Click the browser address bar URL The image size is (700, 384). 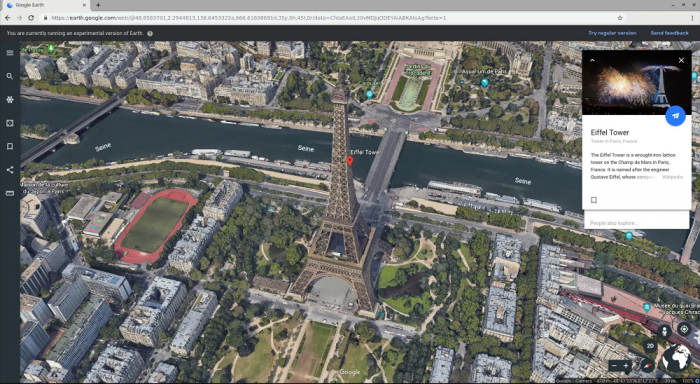(249, 18)
